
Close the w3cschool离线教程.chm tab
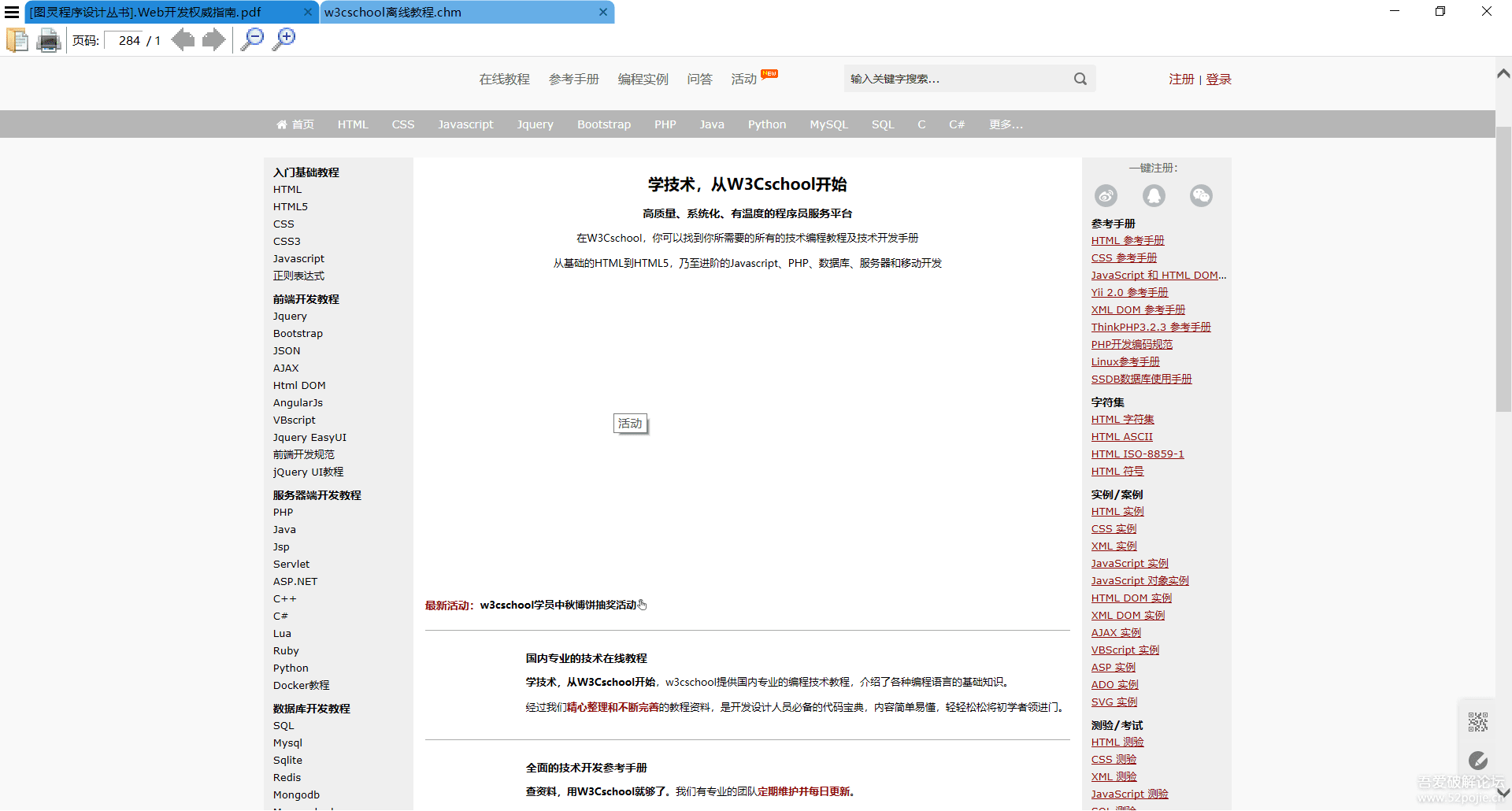603,12
